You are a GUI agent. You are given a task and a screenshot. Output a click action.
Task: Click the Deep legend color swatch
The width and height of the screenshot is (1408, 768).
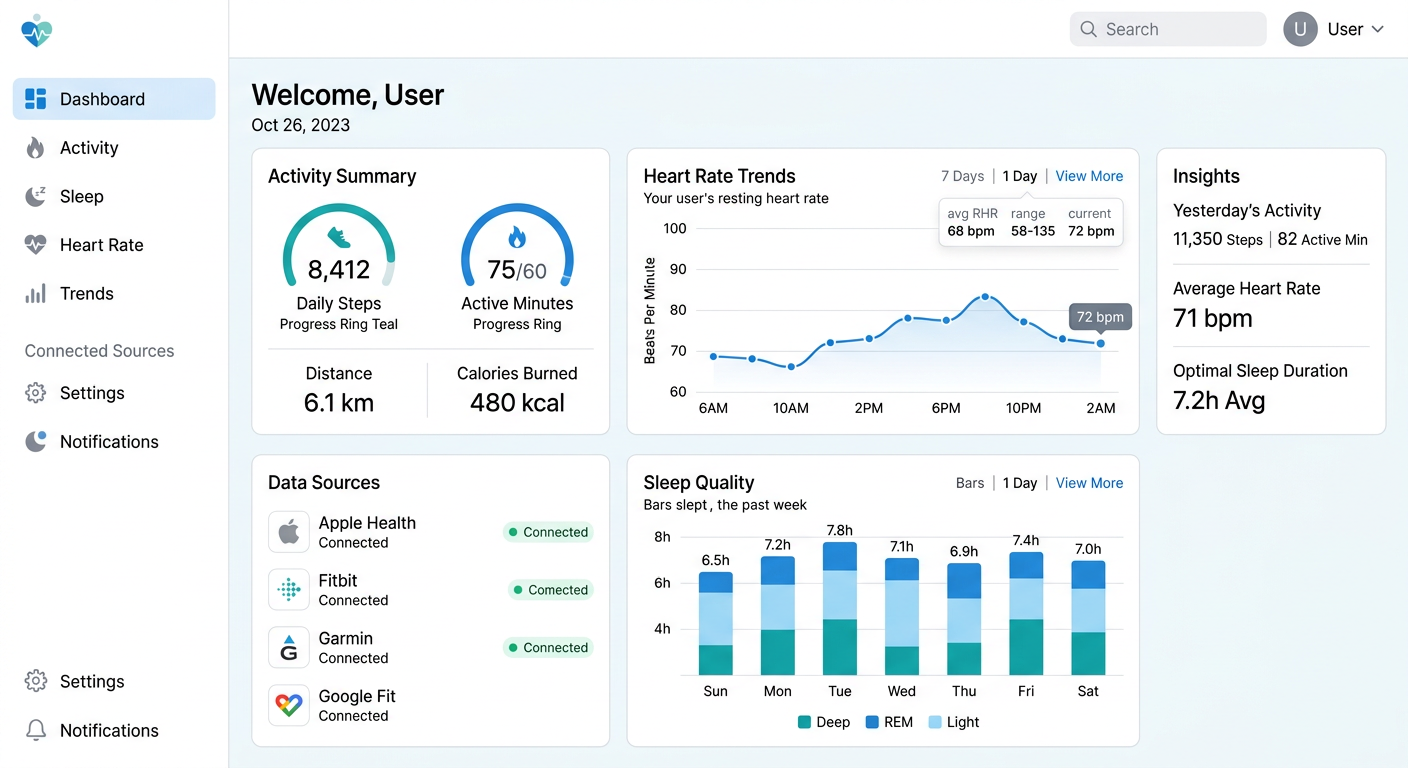pyautogui.click(x=804, y=722)
